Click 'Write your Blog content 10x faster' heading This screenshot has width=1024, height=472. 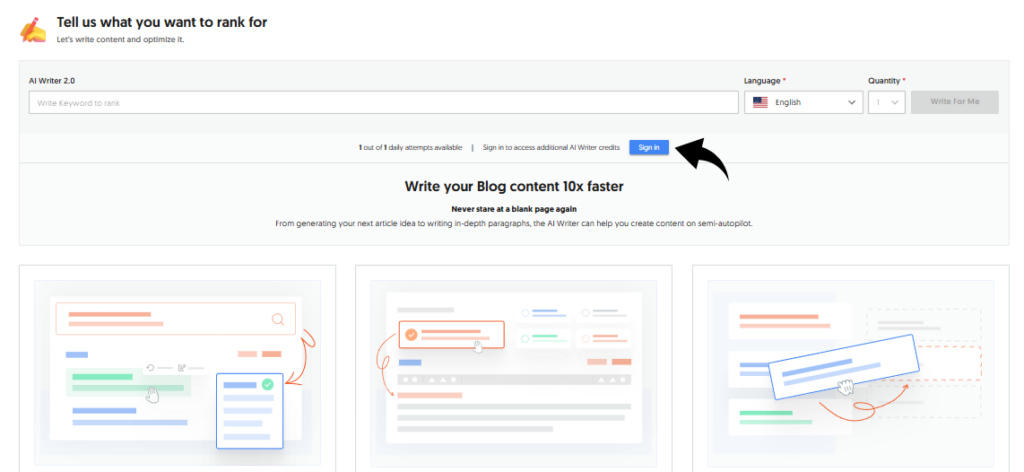click(x=514, y=187)
